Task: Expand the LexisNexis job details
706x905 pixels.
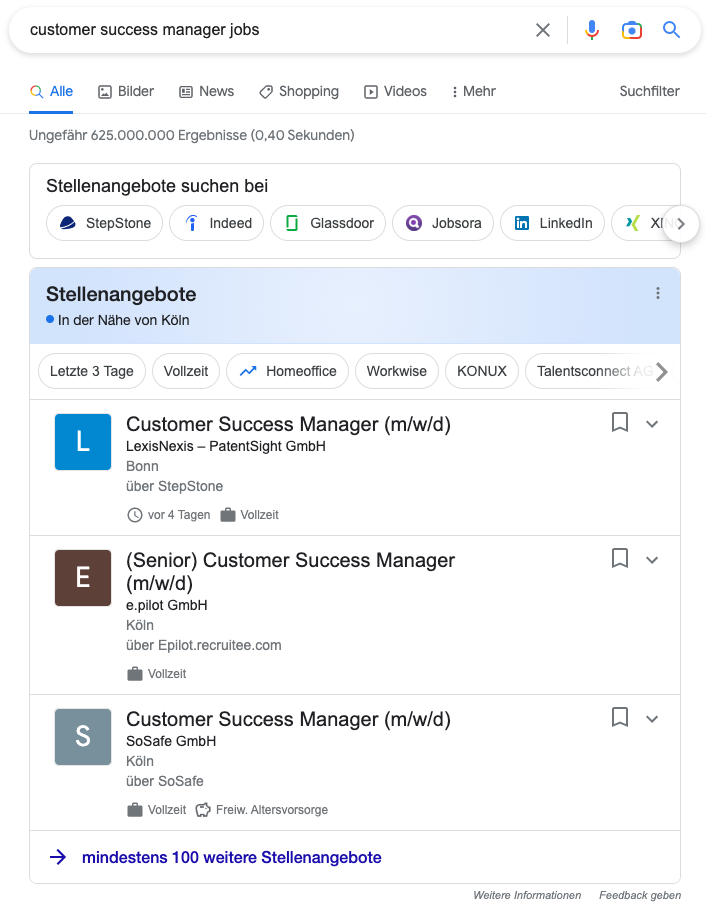Action: pos(652,424)
